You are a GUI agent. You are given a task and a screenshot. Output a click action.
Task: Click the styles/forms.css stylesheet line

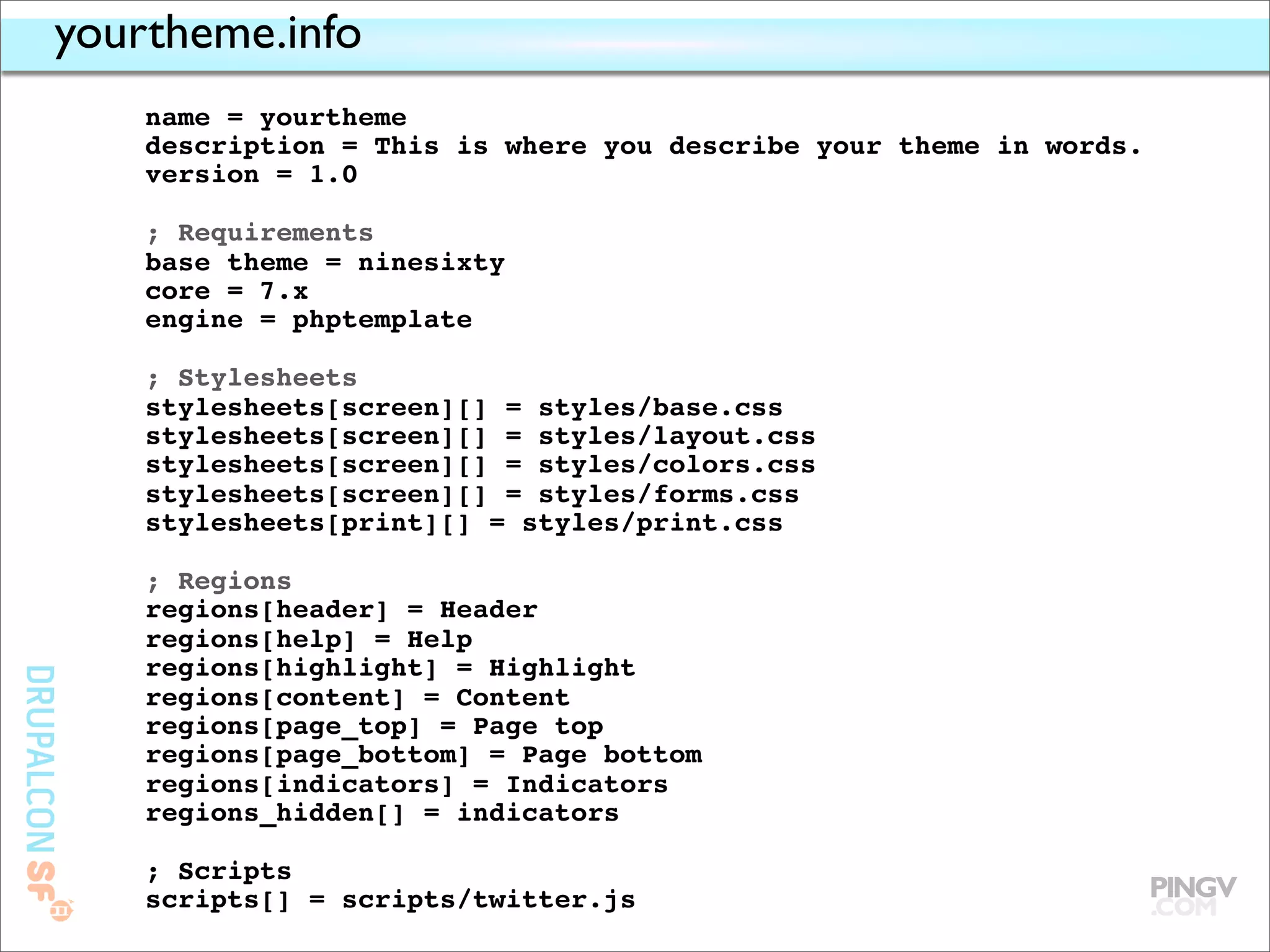coord(472,495)
